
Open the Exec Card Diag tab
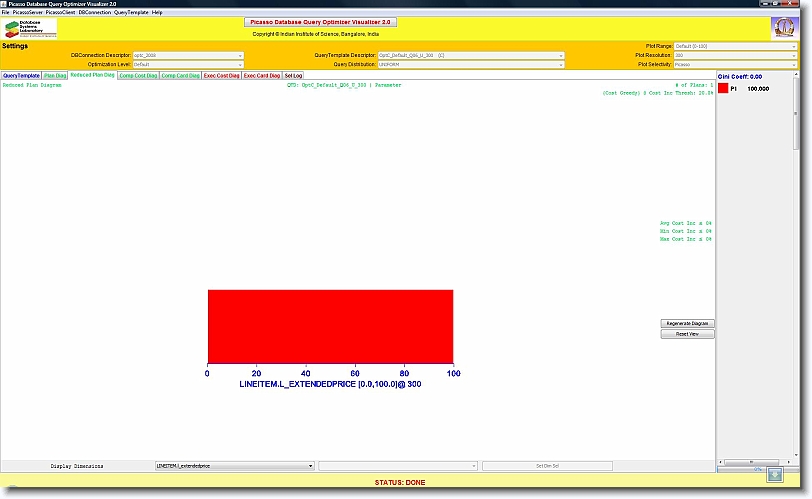click(262, 75)
